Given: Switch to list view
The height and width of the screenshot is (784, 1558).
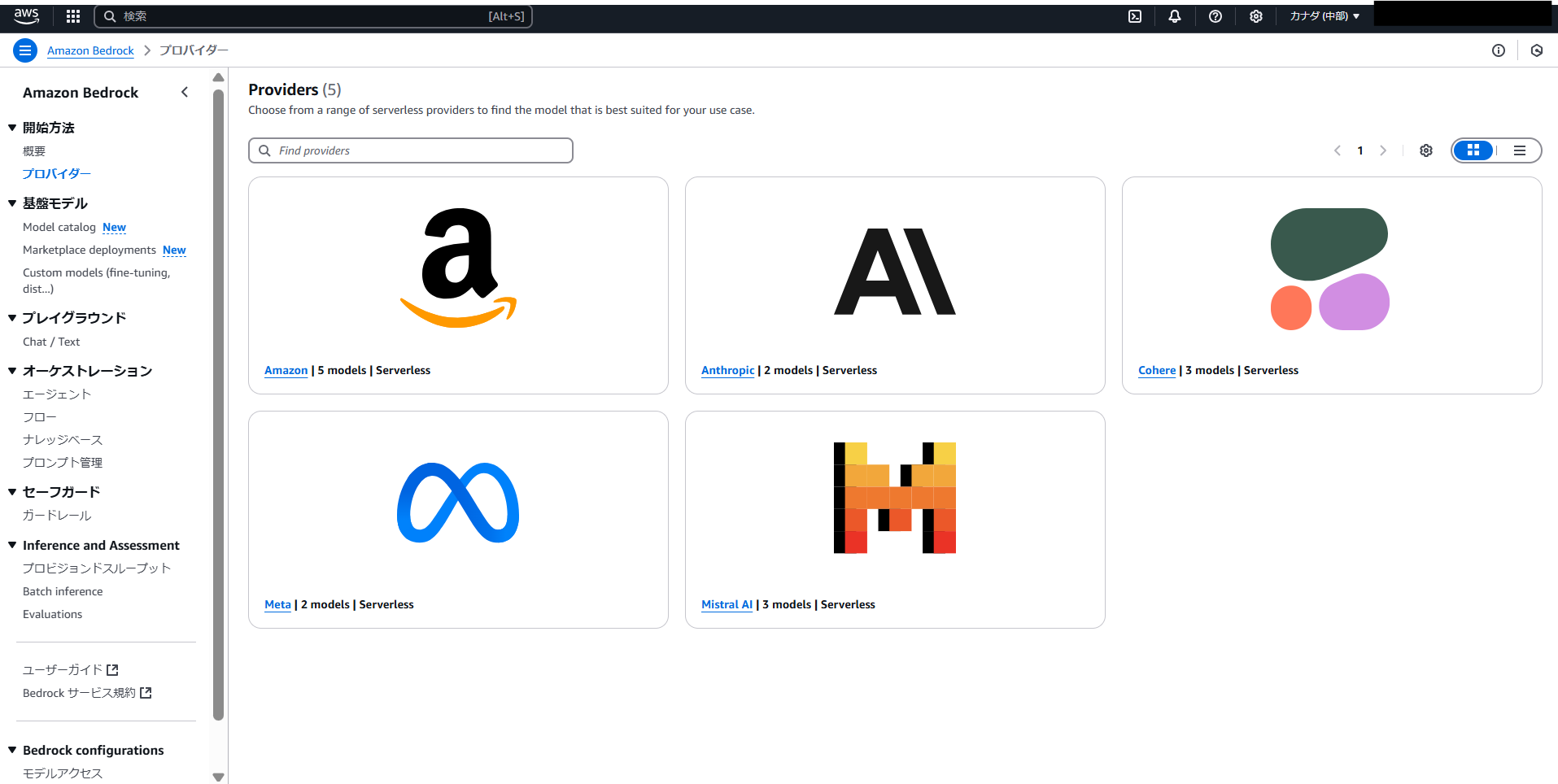Looking at the screenshot, I should pyautogui.click(x=1519, y=150).
